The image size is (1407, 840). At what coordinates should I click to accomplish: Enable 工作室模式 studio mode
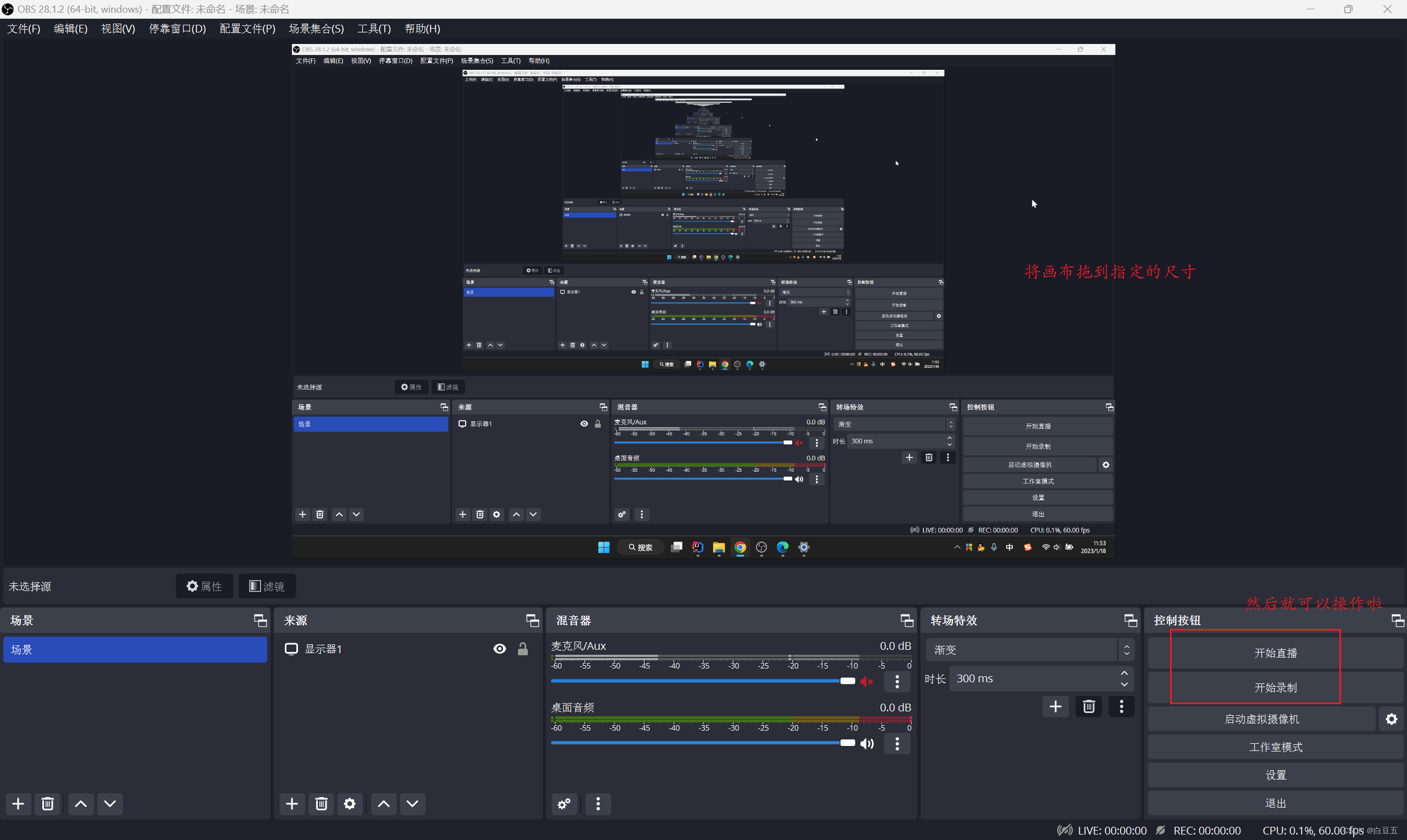[1276, 747]
